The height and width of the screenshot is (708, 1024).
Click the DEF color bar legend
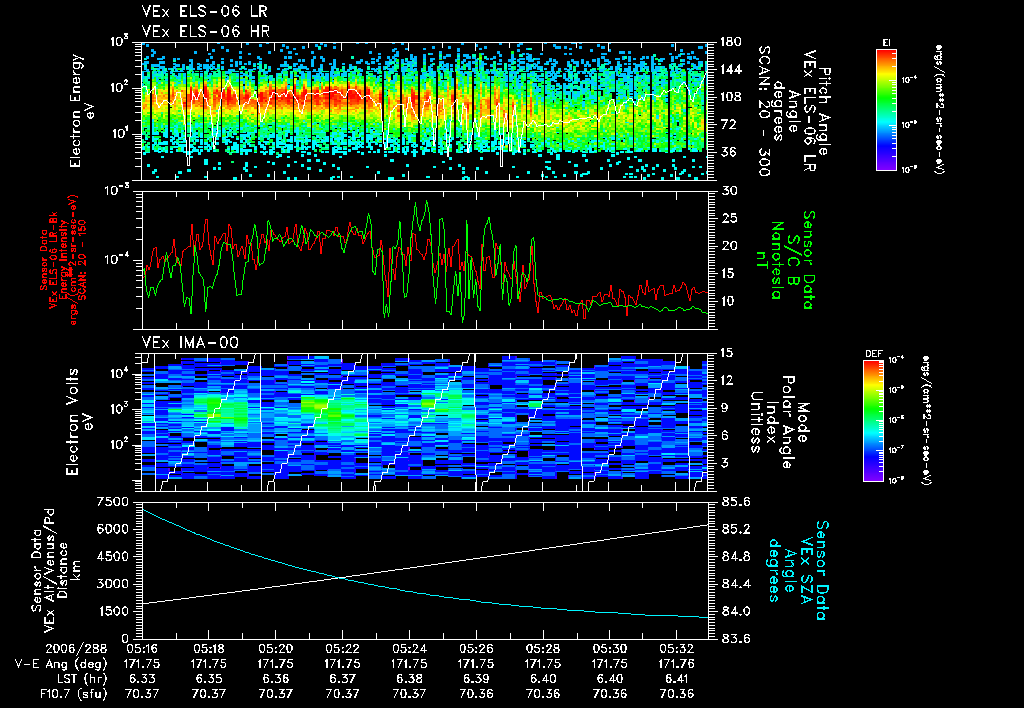[874, 421]
